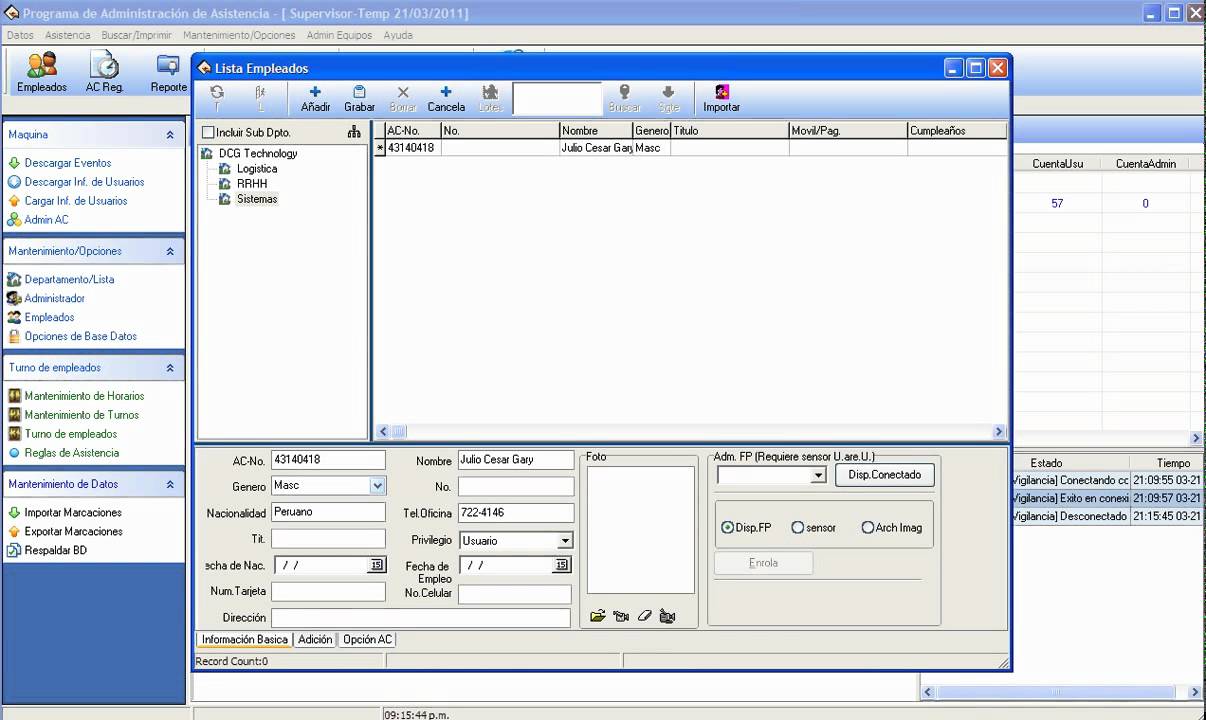Viewport: 1206px width, 720px height.
Task: Click the Lotes toolbar icon
Action: [490, 98]
